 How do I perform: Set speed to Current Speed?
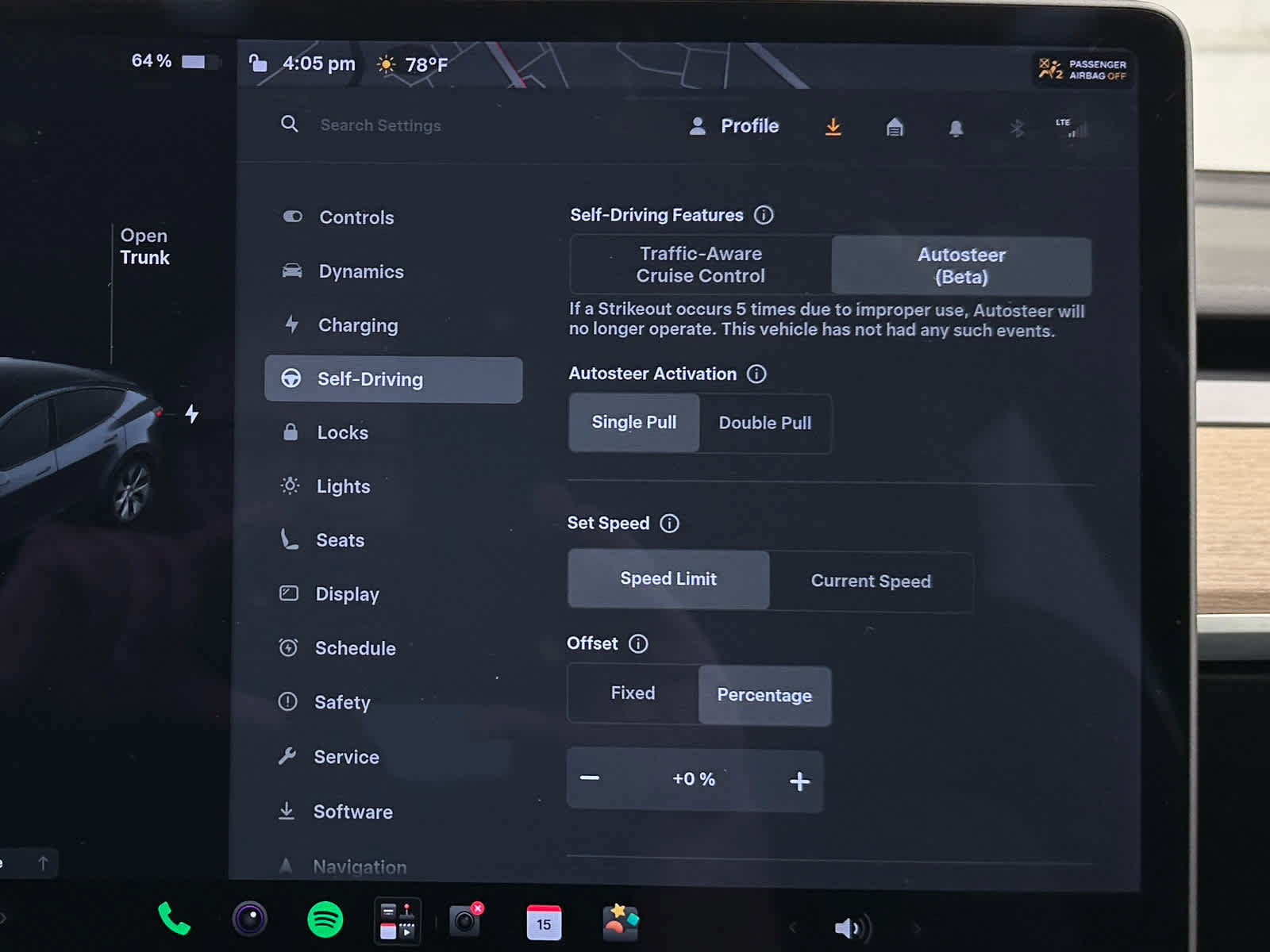point(871,582)
